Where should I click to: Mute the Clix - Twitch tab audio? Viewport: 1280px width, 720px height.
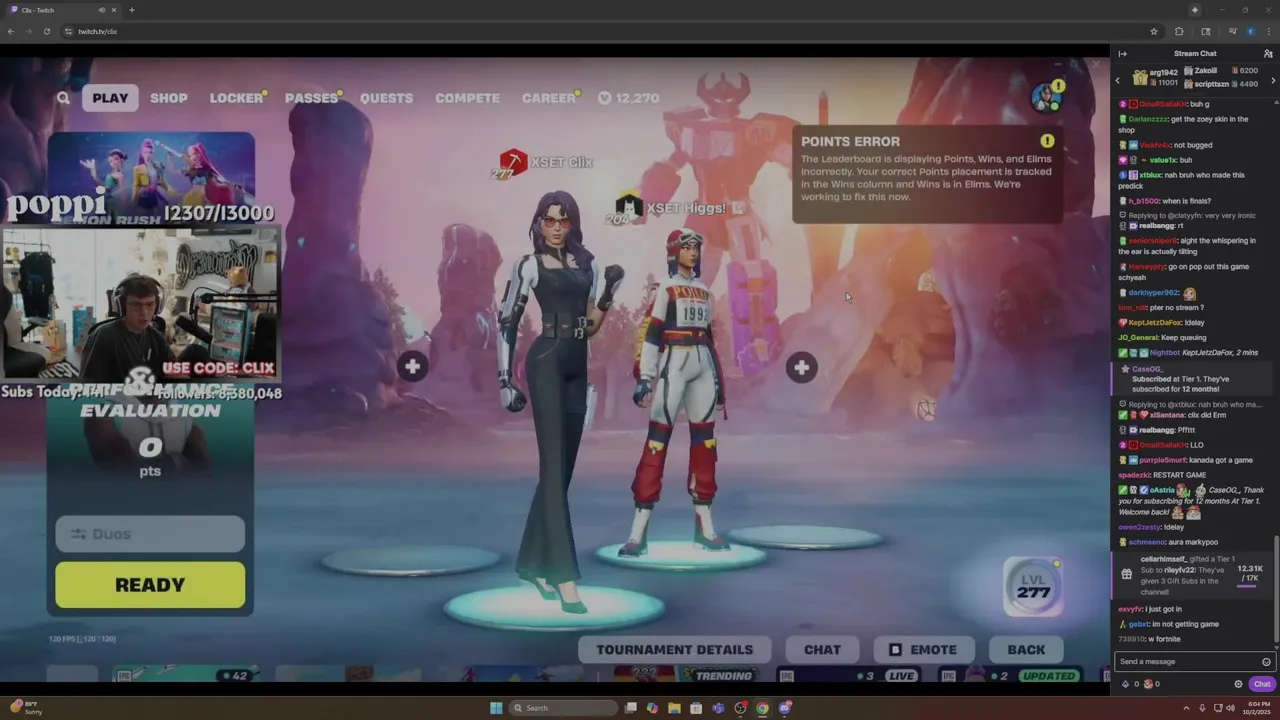click(x=102, y=10)
